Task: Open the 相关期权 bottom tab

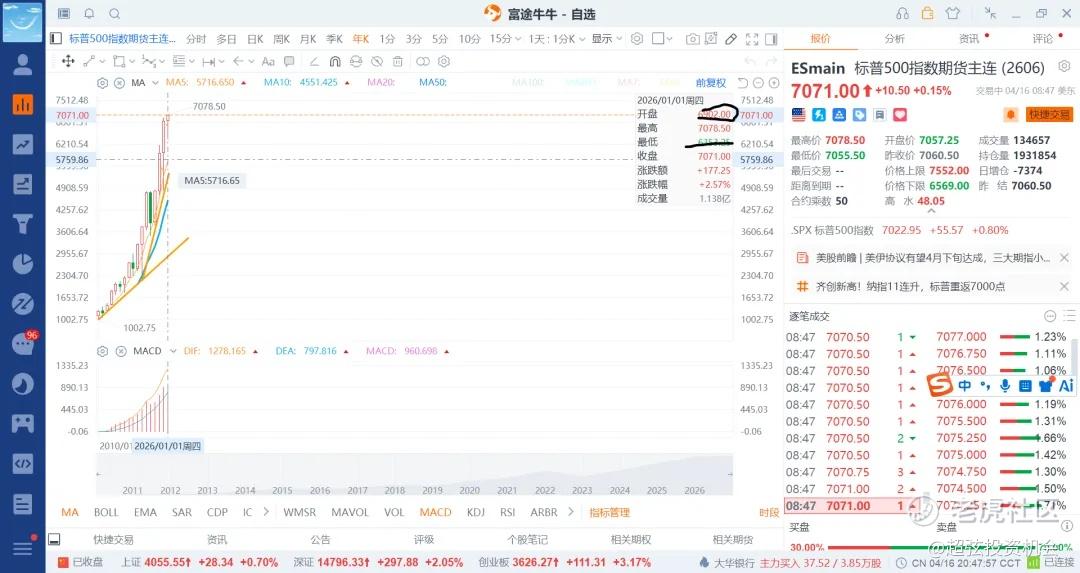Action: 631,540
